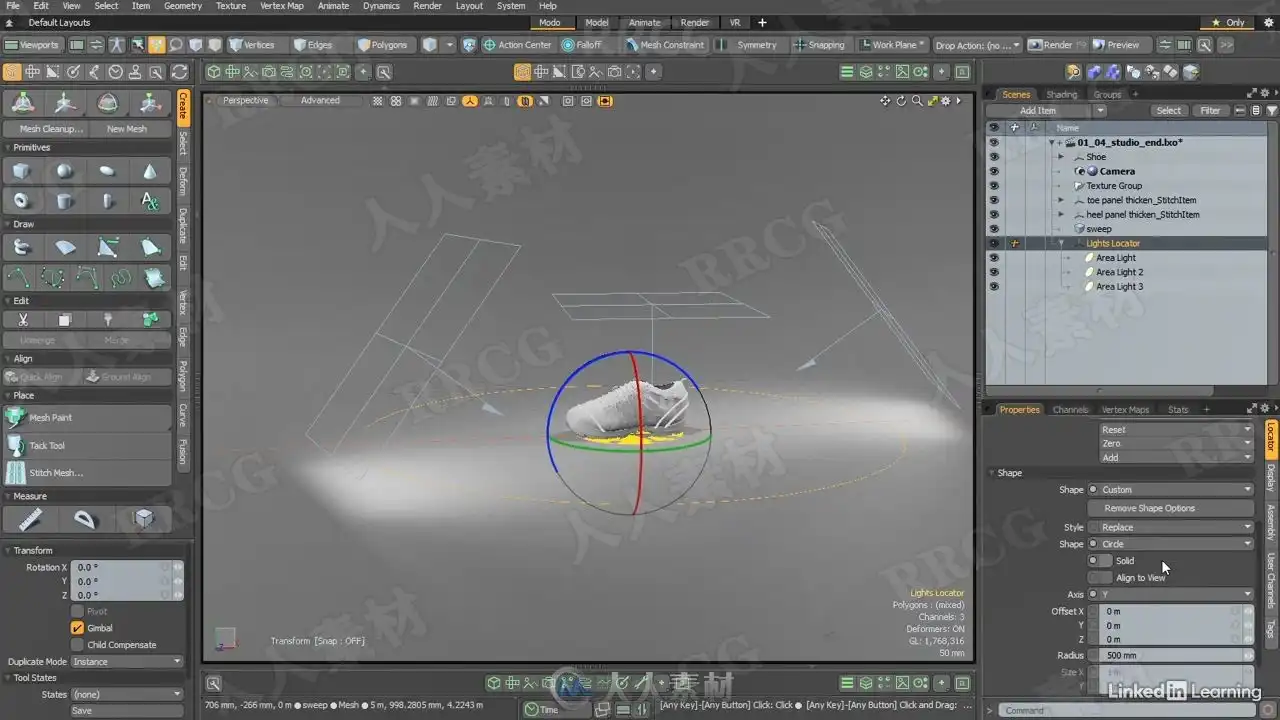Click the Preview toolbar button
This screenshot has height=720, width=1280.
tap(1116, 45)
